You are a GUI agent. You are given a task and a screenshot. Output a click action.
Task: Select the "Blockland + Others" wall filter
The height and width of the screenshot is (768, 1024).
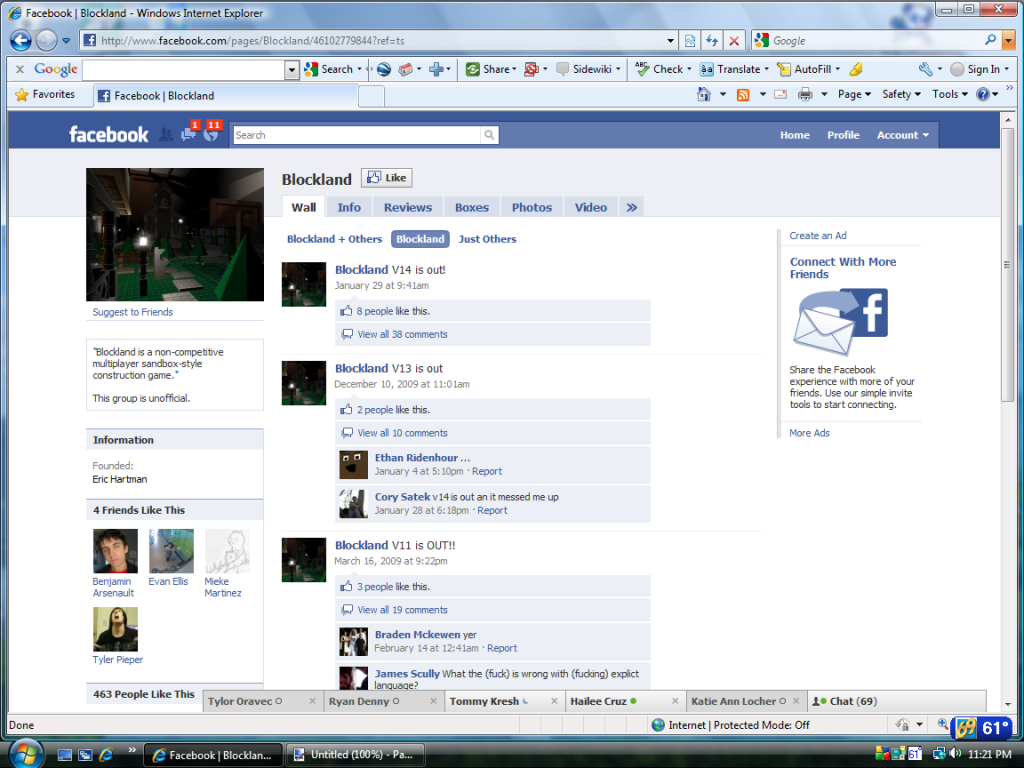334,239
